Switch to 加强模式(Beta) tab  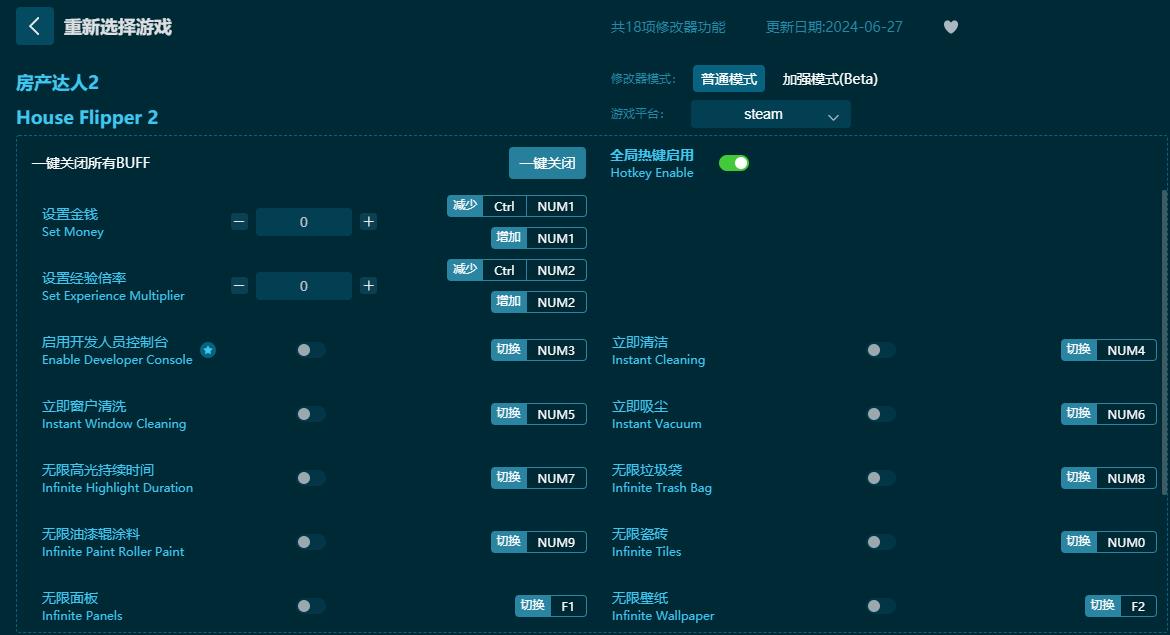(x=830, y=79)
